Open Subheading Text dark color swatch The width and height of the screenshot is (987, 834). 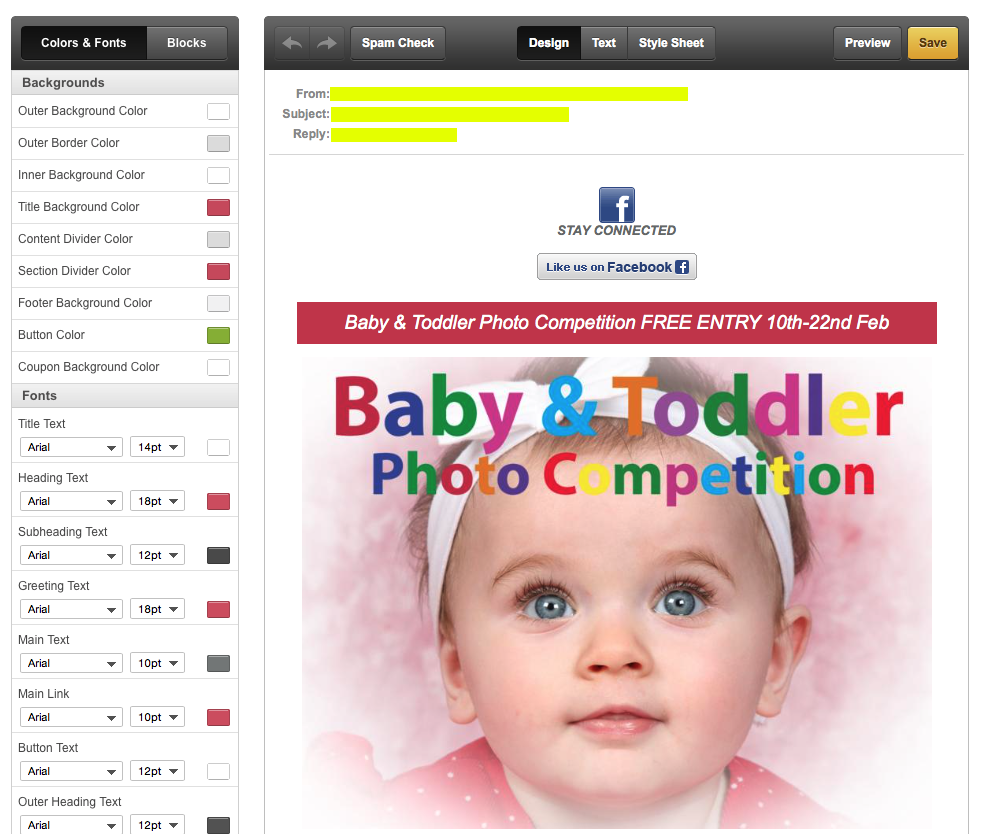[x=218, y=555]
